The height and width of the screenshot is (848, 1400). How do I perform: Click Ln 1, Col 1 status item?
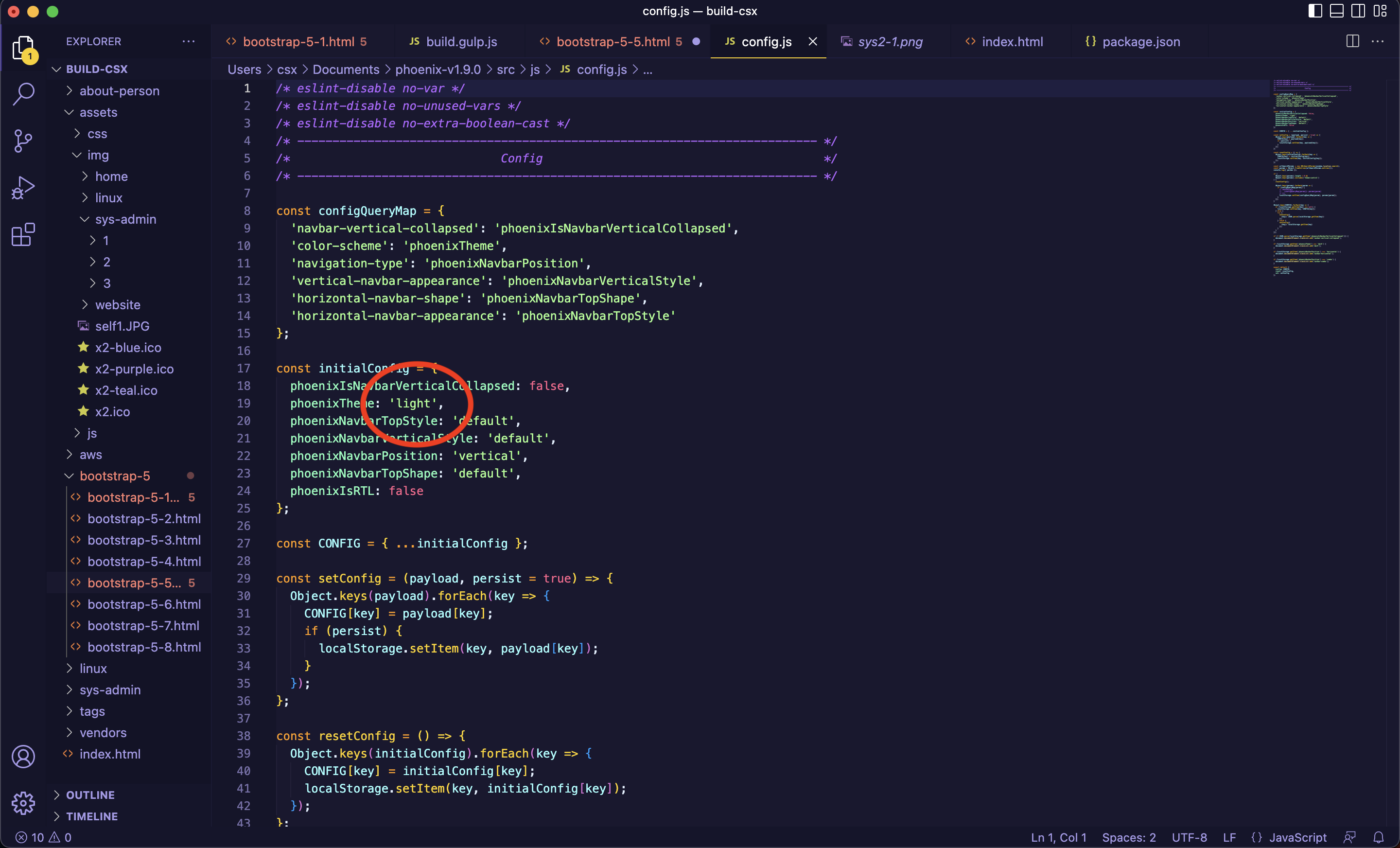pos(1058,837)
